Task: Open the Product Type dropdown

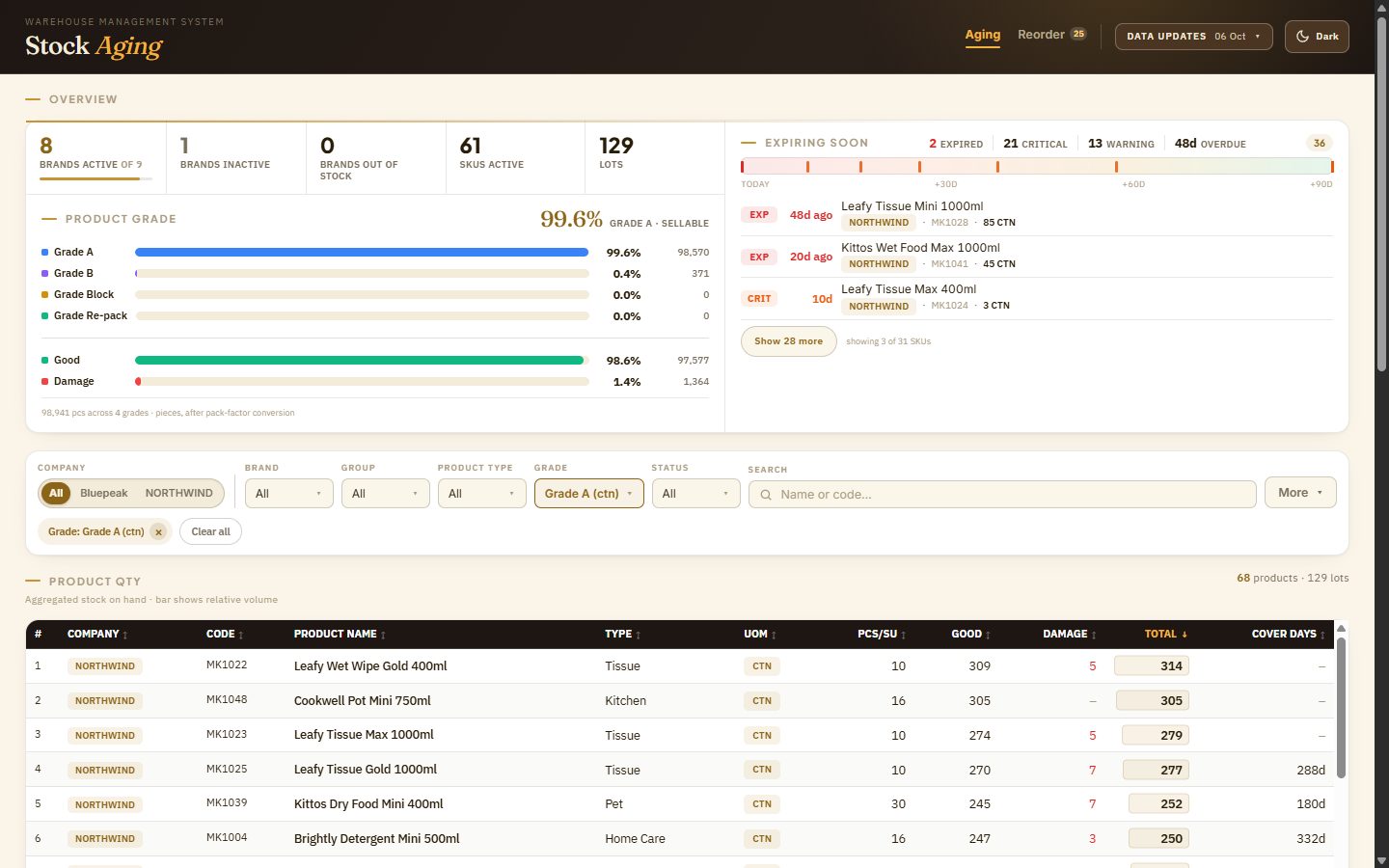Action: (x=481, y=493)
